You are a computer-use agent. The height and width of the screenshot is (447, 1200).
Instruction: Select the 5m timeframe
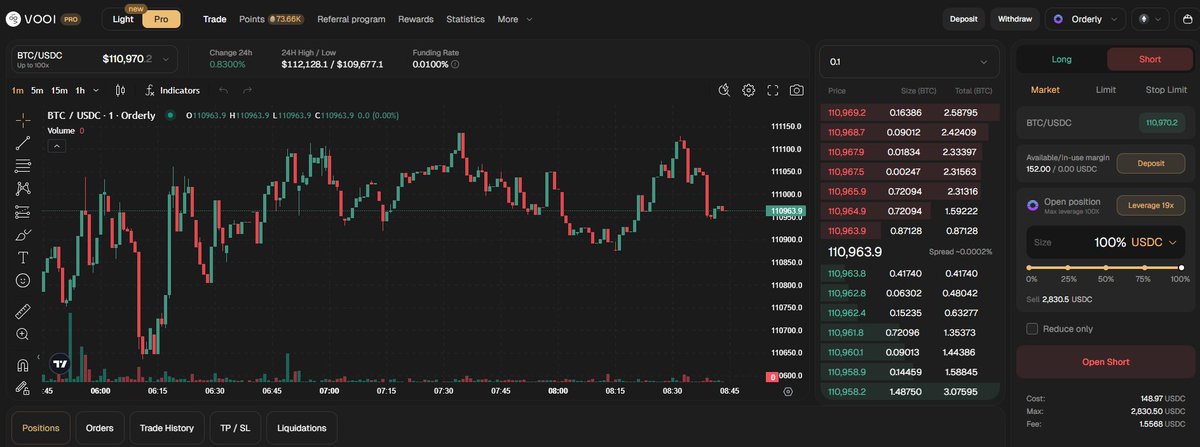pyautogui.click(x=37, y=90)
